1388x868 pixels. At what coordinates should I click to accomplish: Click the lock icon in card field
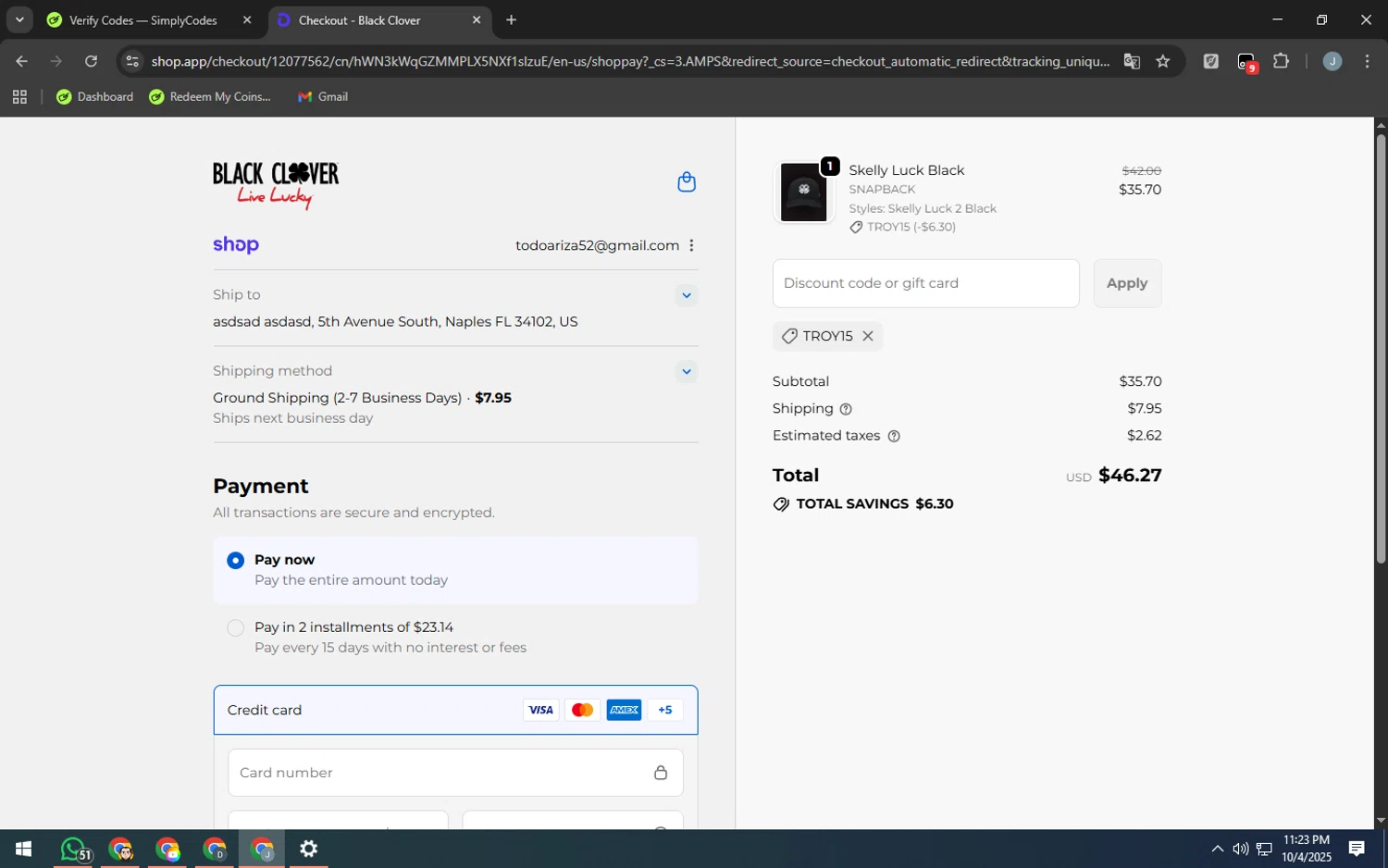pyautogui.click(x=661, y=773)
